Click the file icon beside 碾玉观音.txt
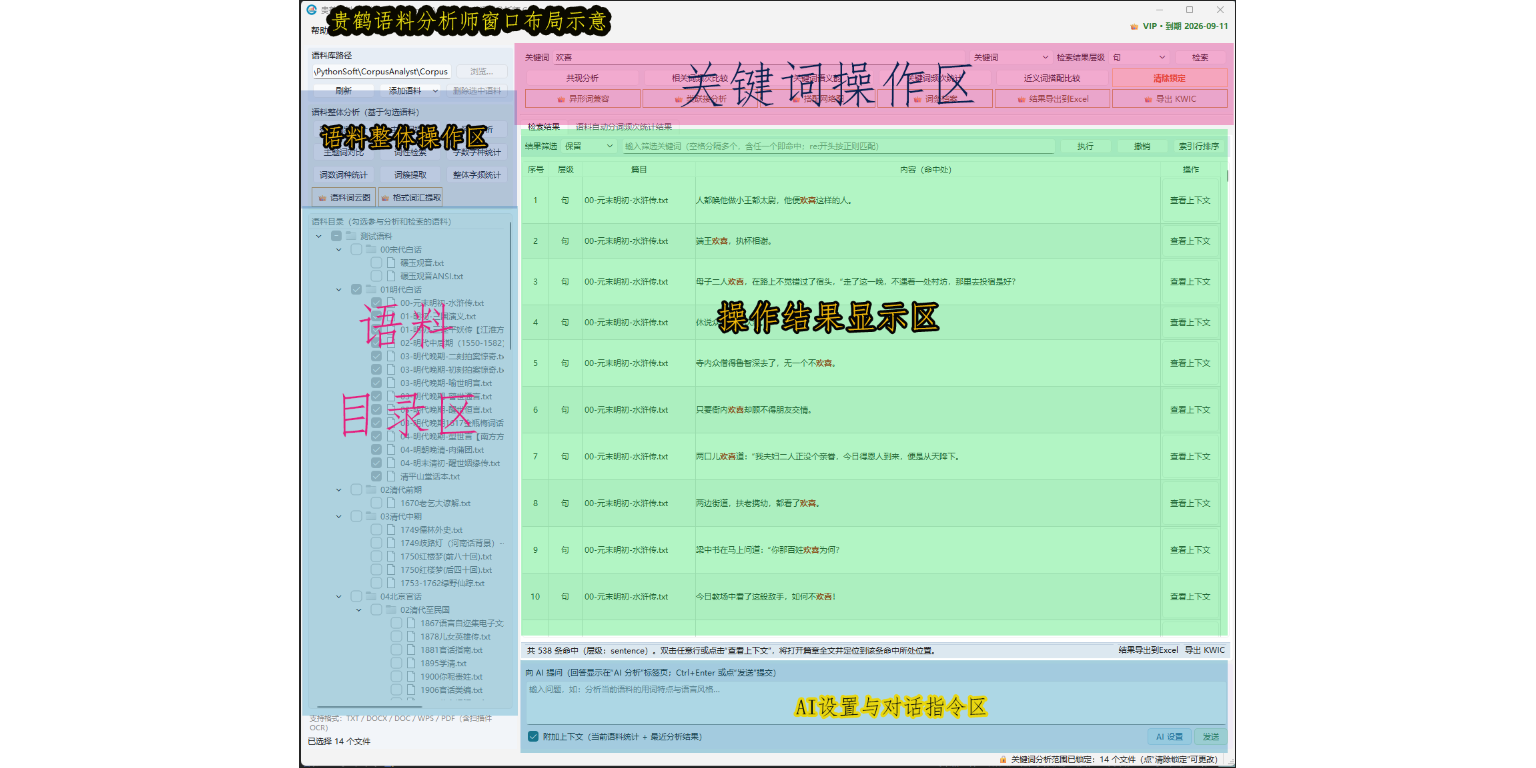 point(391,262)
